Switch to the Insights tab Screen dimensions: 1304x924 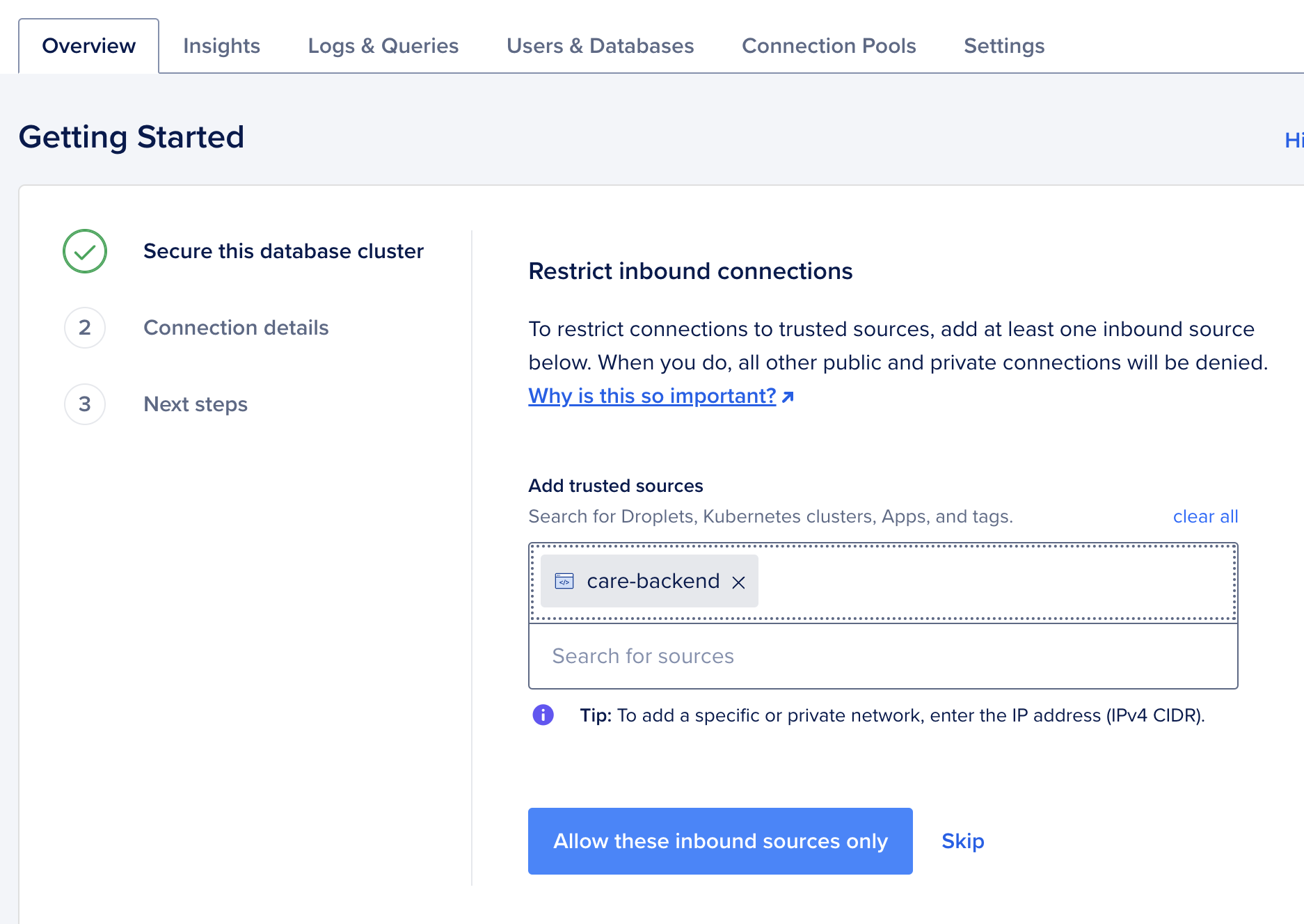pyautogui.click(x=221, y=45)
